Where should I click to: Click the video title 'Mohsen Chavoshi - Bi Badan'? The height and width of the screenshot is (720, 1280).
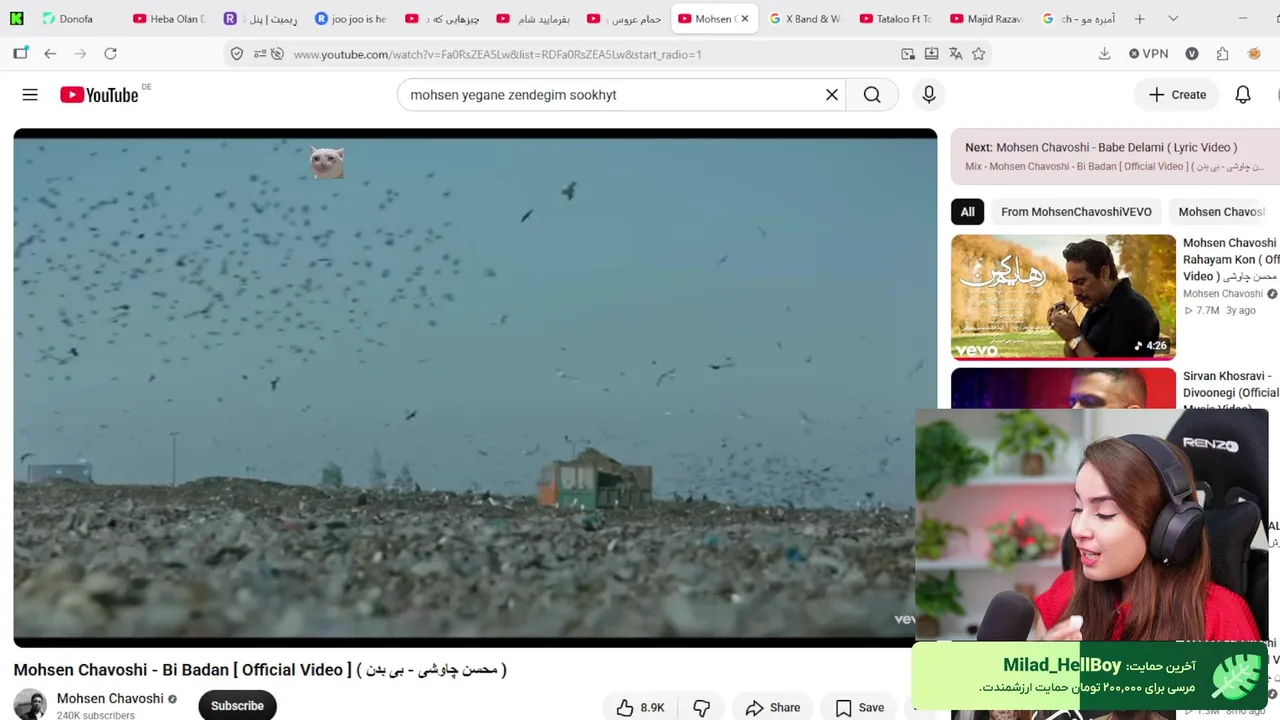pyautogui.click(x=260, y=670)
